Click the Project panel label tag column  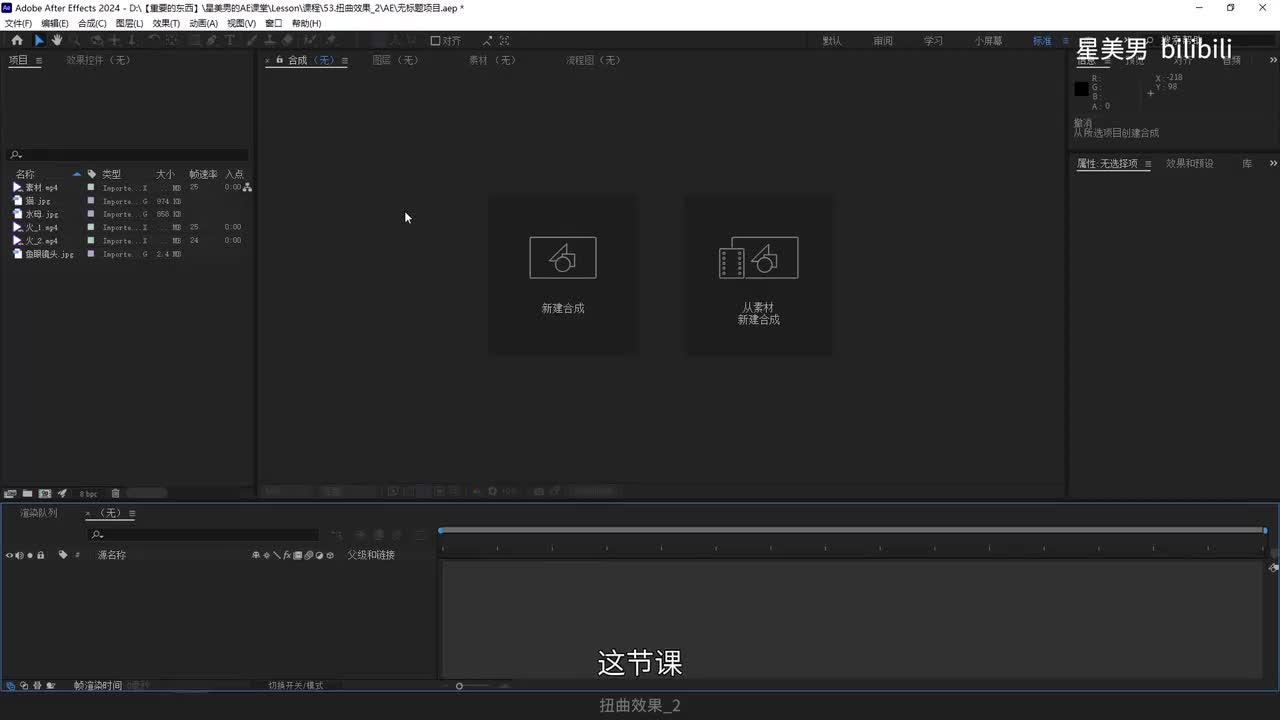[92, 174]
